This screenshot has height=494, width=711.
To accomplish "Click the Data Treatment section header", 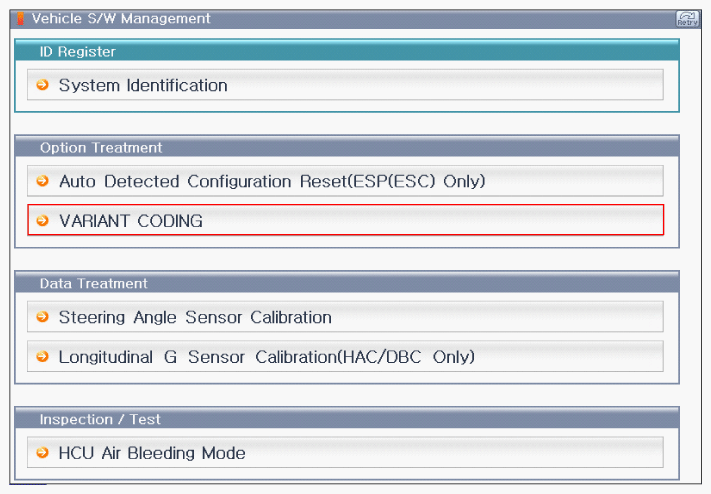I will (x=94, y=283).
